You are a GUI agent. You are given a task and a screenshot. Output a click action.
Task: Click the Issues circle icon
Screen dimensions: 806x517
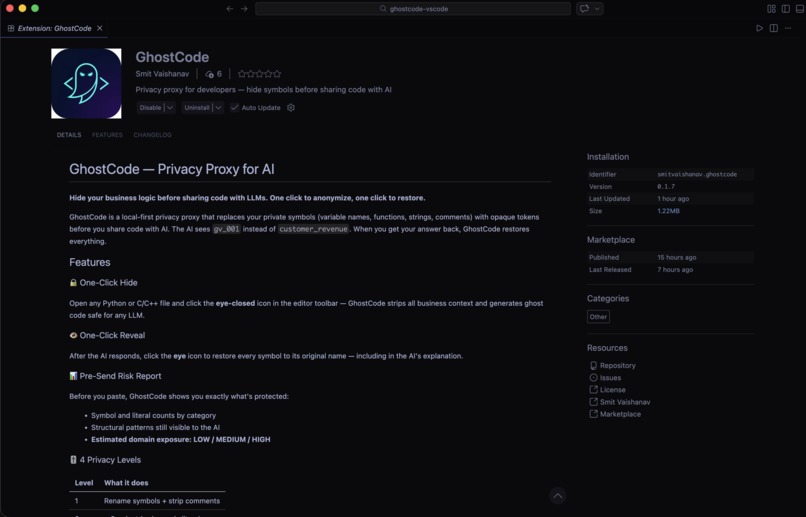[x=593, y=378]
